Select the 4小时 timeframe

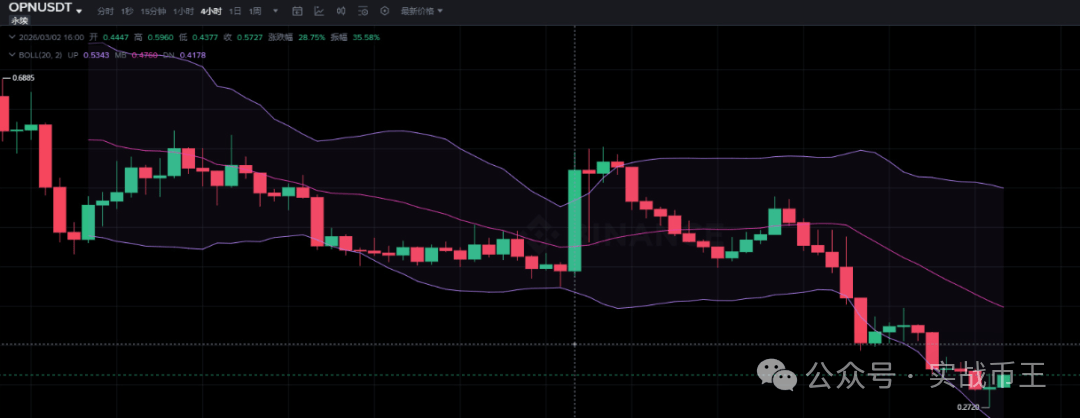click(211, 11)
